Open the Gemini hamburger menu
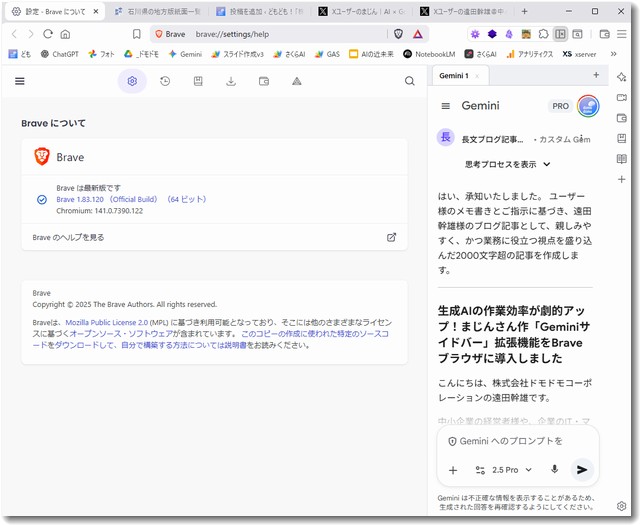 (x=445, y=106)
